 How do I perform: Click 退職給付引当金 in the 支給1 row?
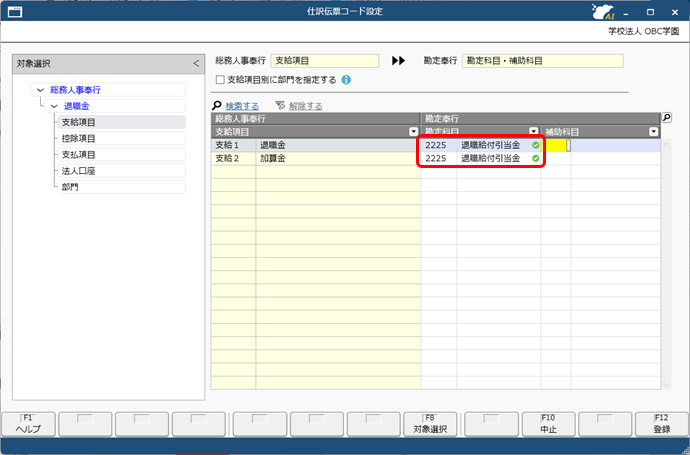pos(490,145)
